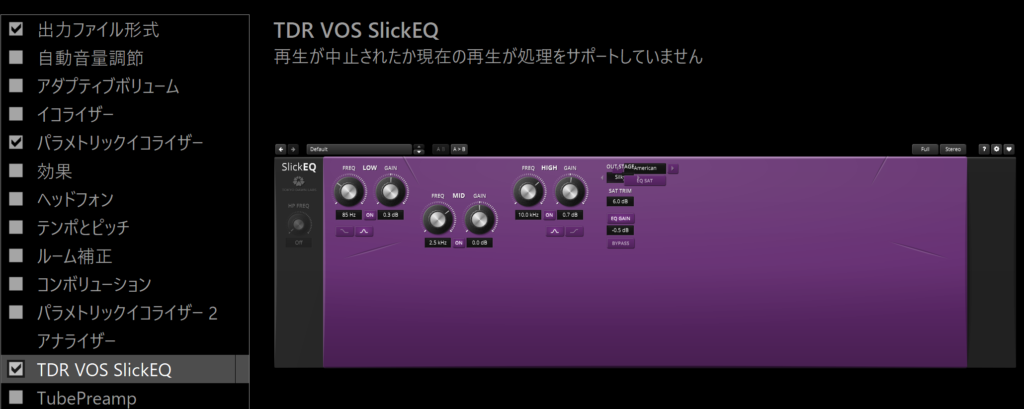Enable the イコライザー checkbox
The image size is (1024, 409).
pos(16,114)
